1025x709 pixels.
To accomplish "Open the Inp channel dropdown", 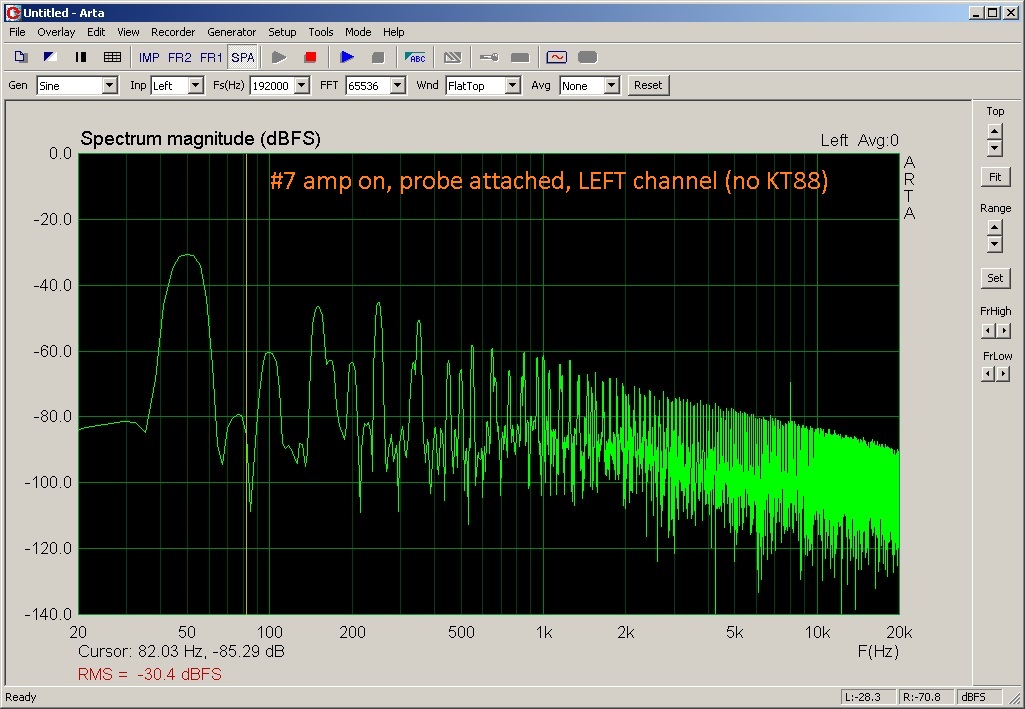I will [x=195, y=86].
